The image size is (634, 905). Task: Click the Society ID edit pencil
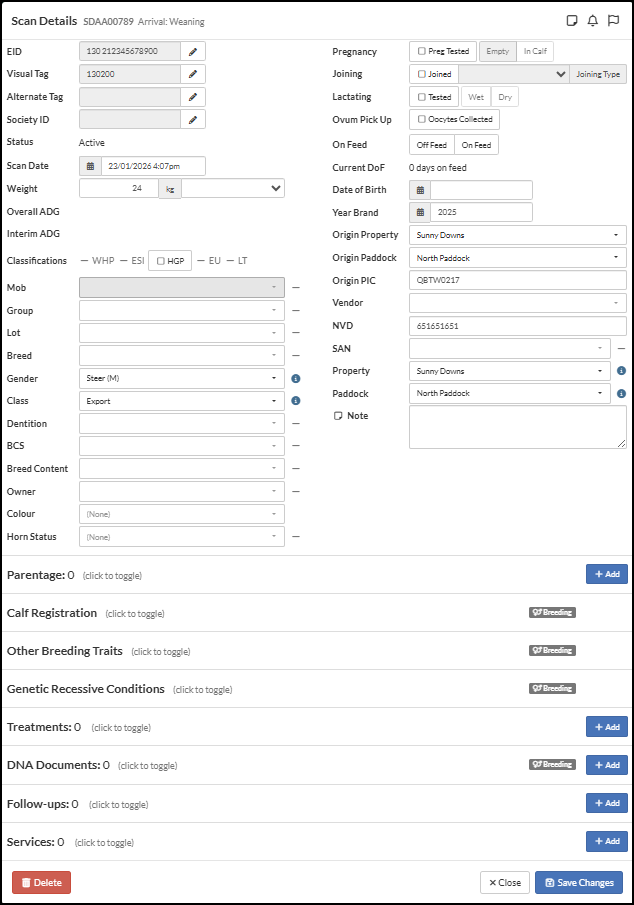pos(193,120)
